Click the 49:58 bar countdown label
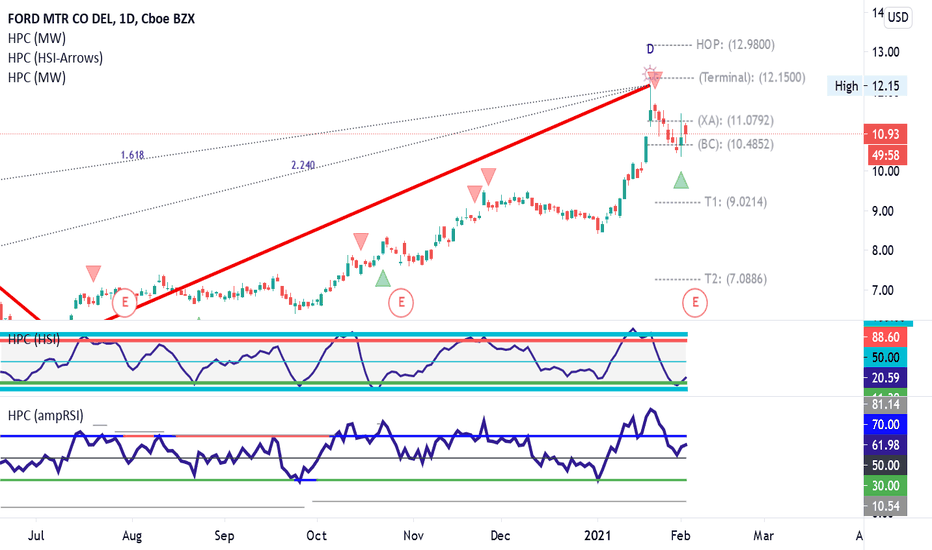This screenshot has height=550, width=932. point(885,155)
